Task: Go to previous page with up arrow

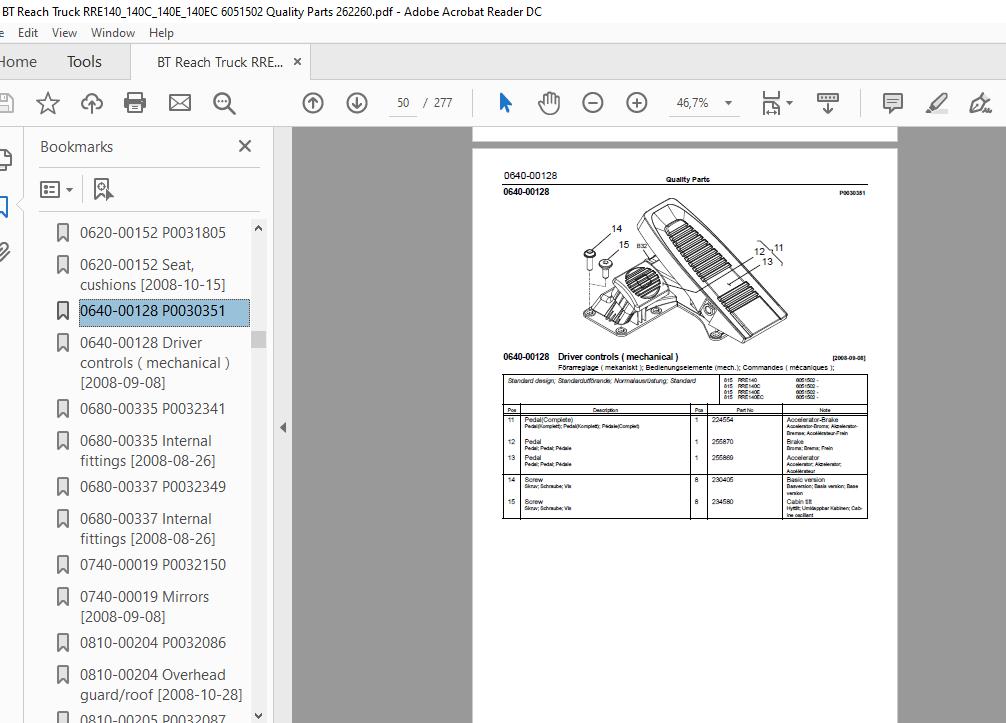Action: pyautogui.click(x=313, y=103)
